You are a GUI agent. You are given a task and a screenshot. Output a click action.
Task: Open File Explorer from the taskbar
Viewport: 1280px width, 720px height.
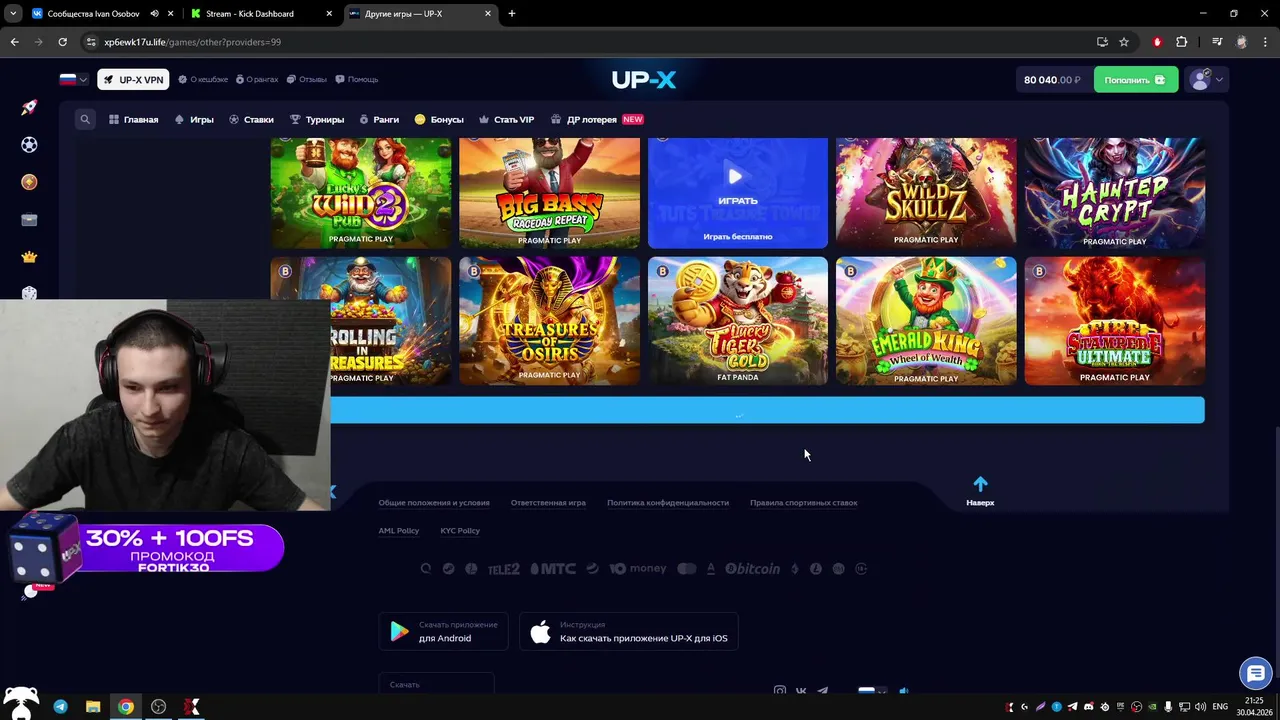click(93, 707)
